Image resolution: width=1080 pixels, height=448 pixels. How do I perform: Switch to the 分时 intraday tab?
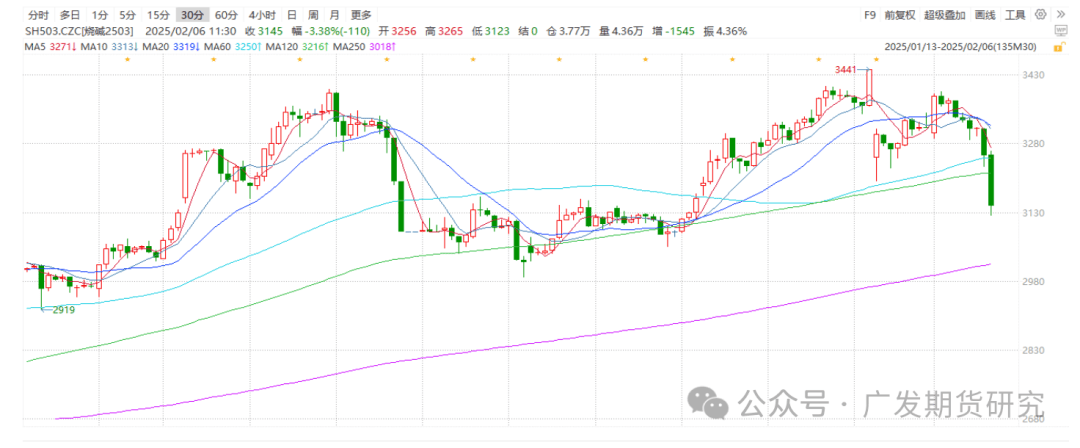pyautogui.click(x=38, y=15)
